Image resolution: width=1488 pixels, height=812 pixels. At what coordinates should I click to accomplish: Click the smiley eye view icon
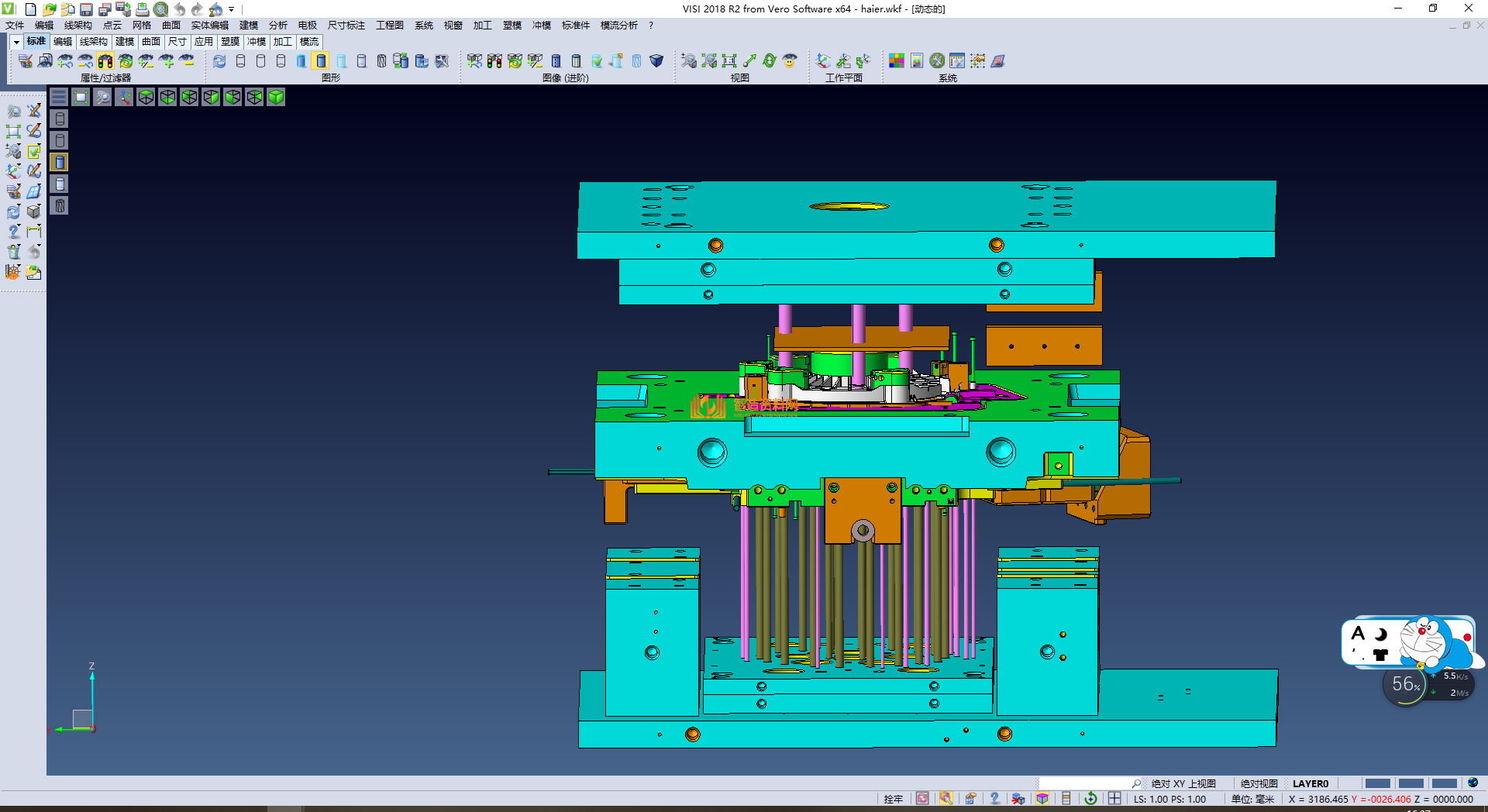tap(790, 61)
